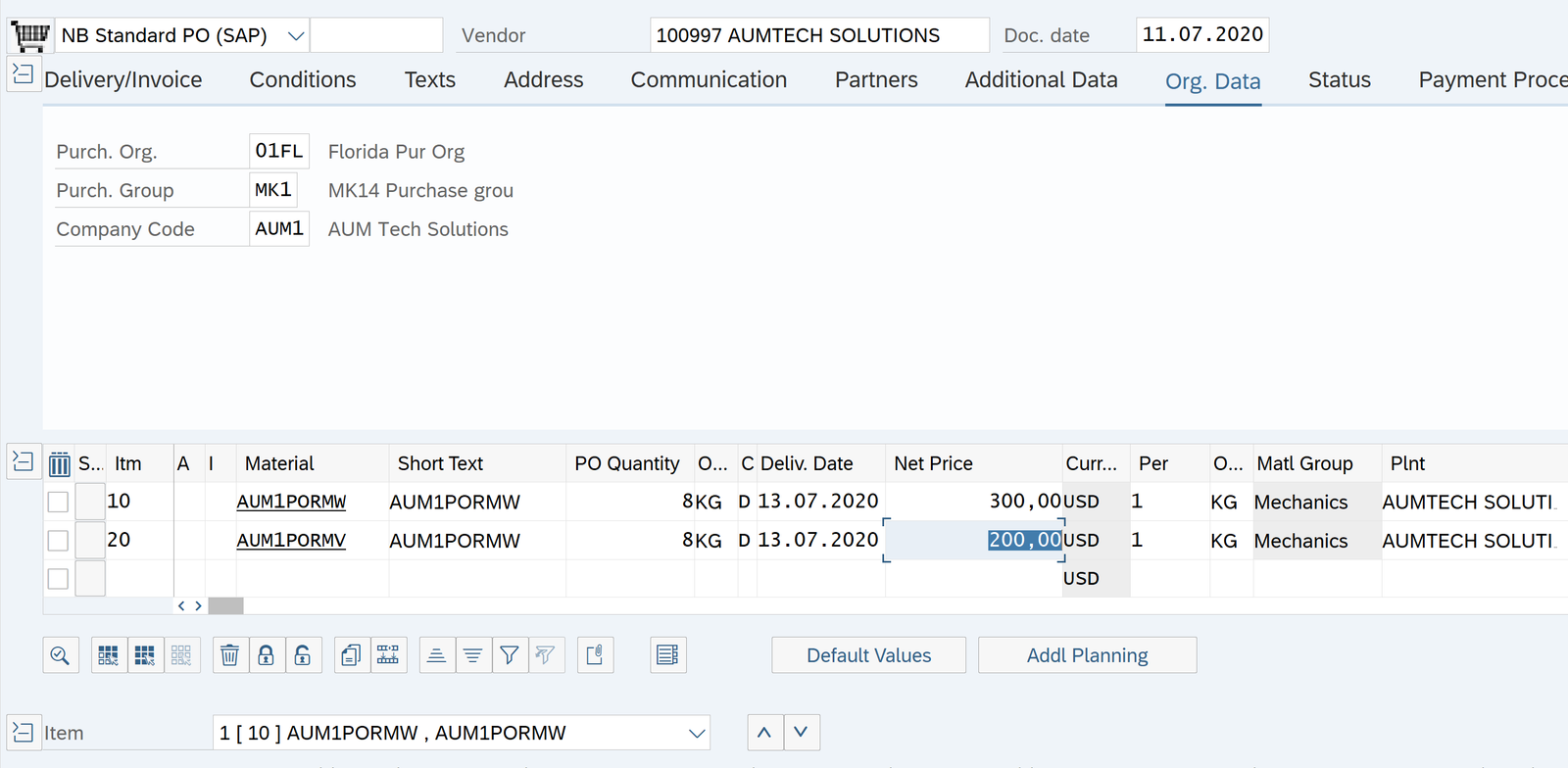
Task: Collapse the header section expander
Action: click(x=23, y=74)
